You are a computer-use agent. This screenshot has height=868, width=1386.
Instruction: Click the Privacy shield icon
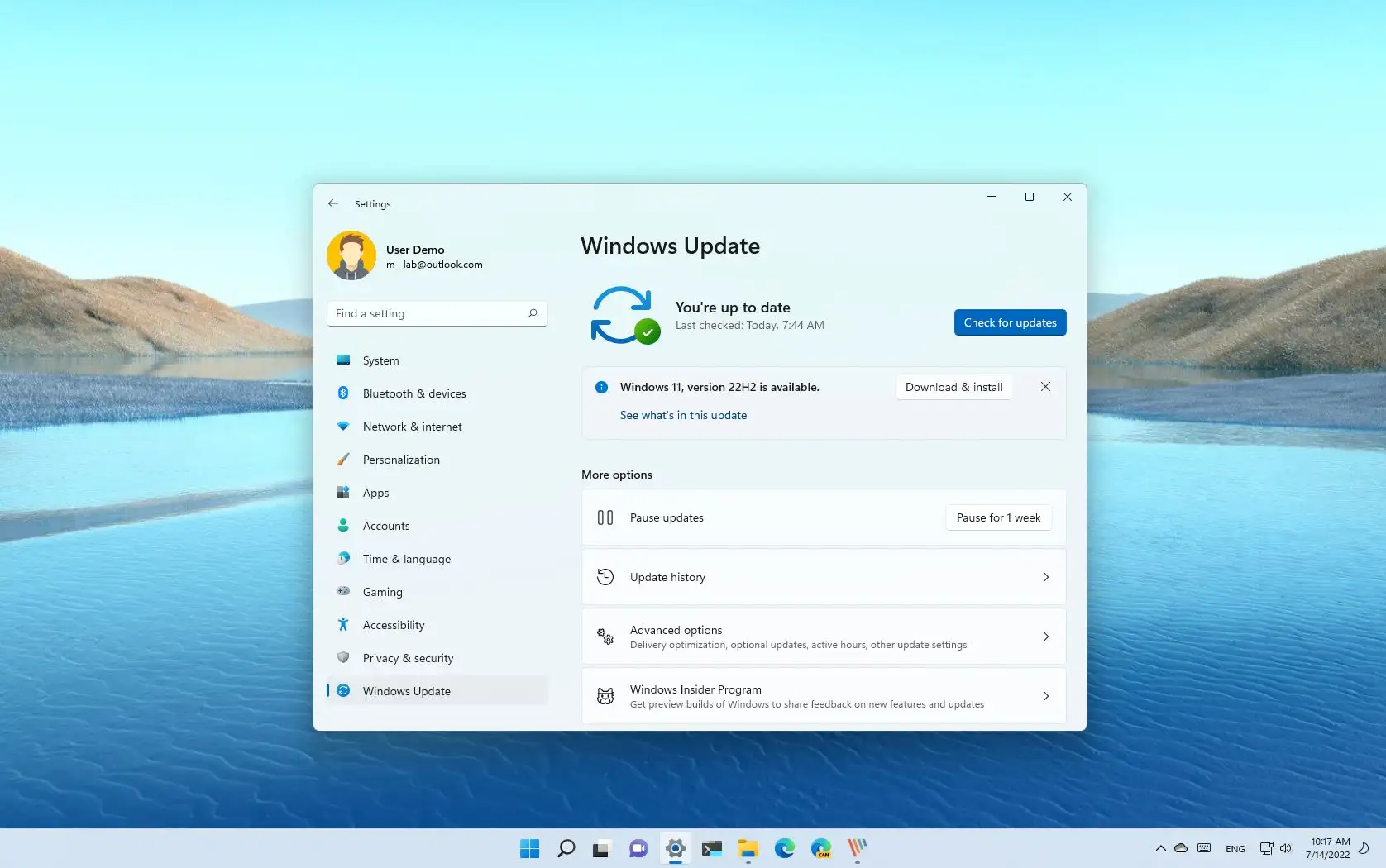tap(343, 657)
